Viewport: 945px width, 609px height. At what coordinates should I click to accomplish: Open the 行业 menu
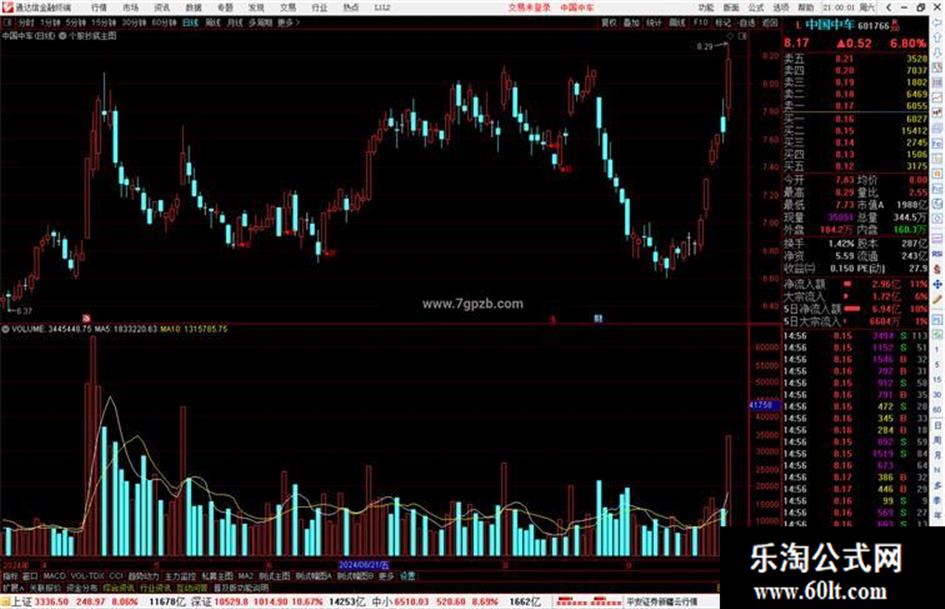click(319, 8)
